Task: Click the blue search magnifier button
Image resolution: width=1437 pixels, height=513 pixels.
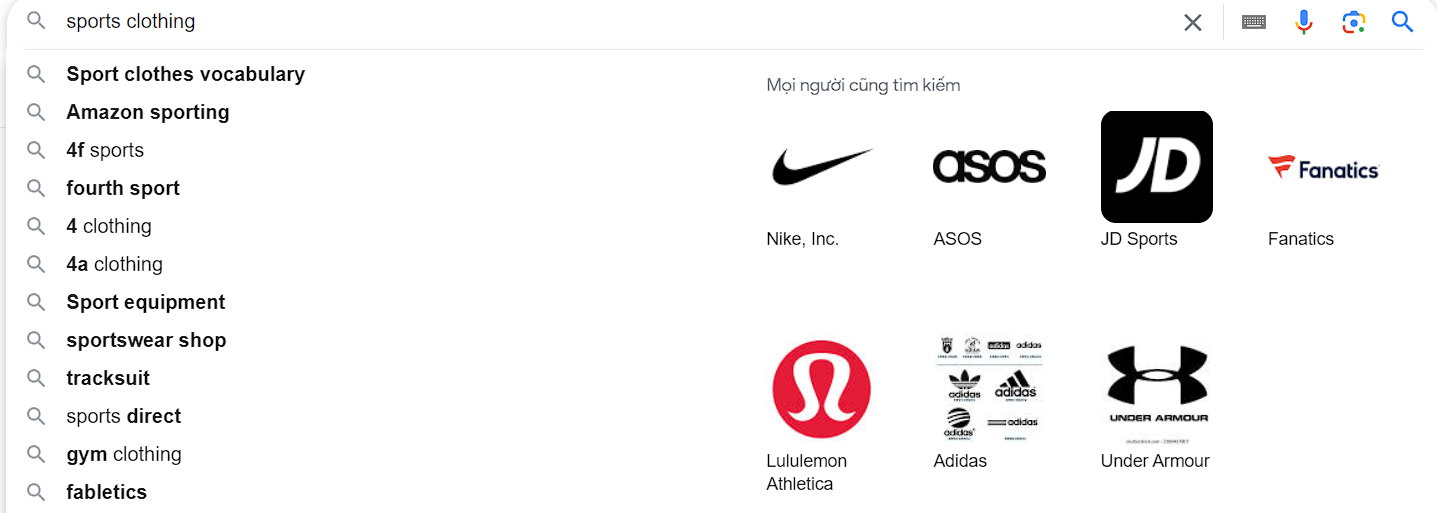Action: (1403, 22)
